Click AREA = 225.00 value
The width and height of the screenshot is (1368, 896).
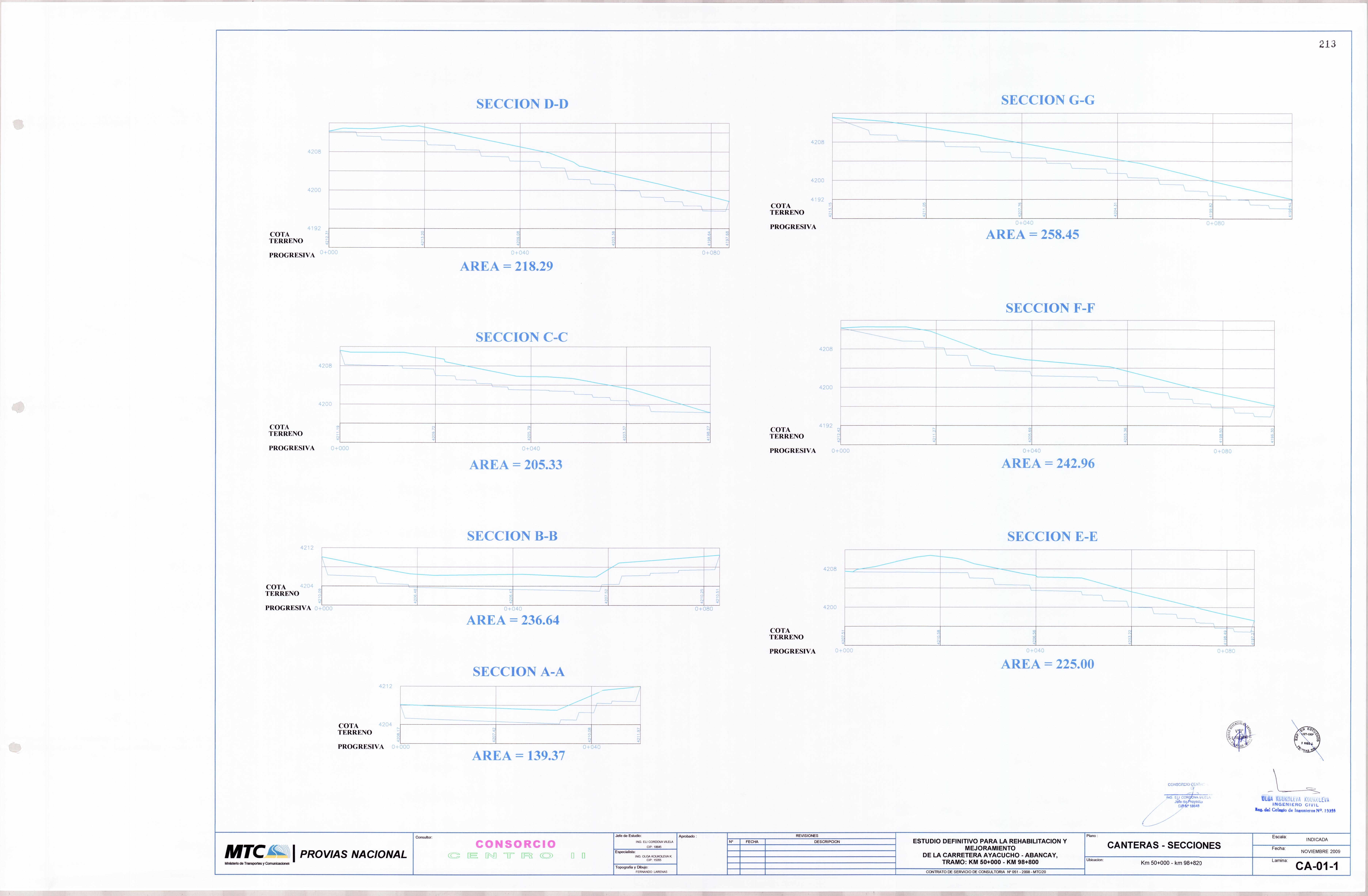[1047, 664]
